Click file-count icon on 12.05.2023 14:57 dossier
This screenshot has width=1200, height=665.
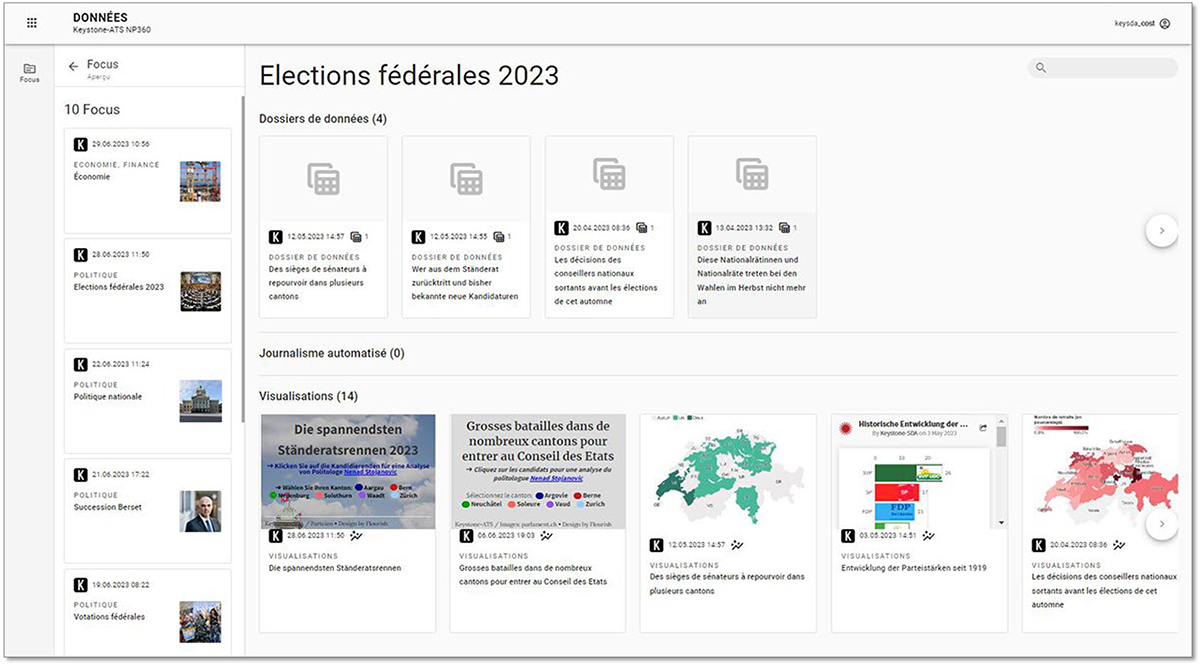(x=355, y=237)
